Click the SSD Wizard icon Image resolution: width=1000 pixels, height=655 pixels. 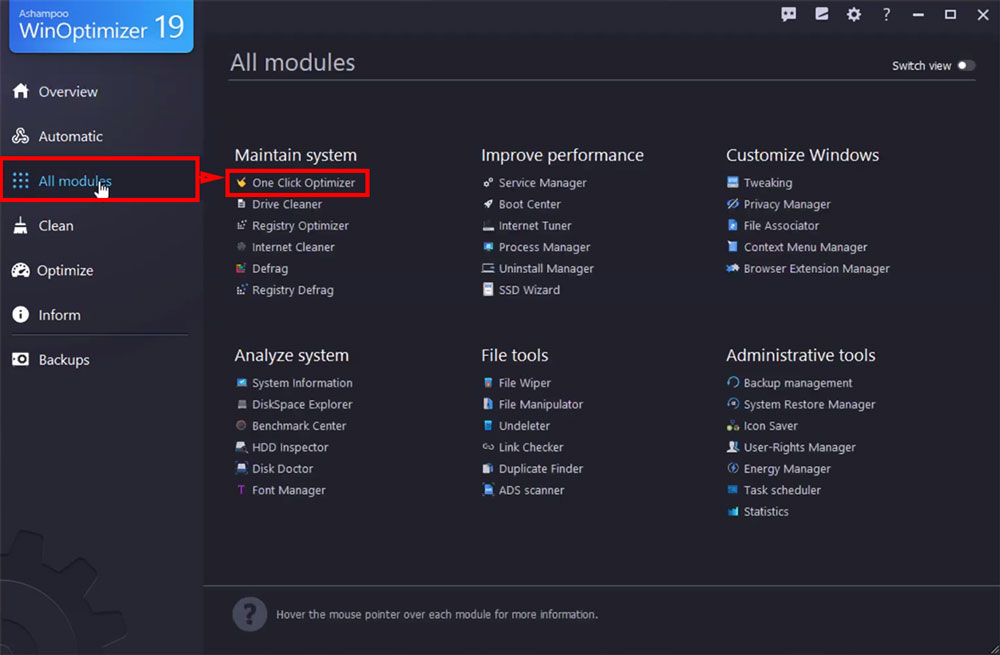coord(488,290)
